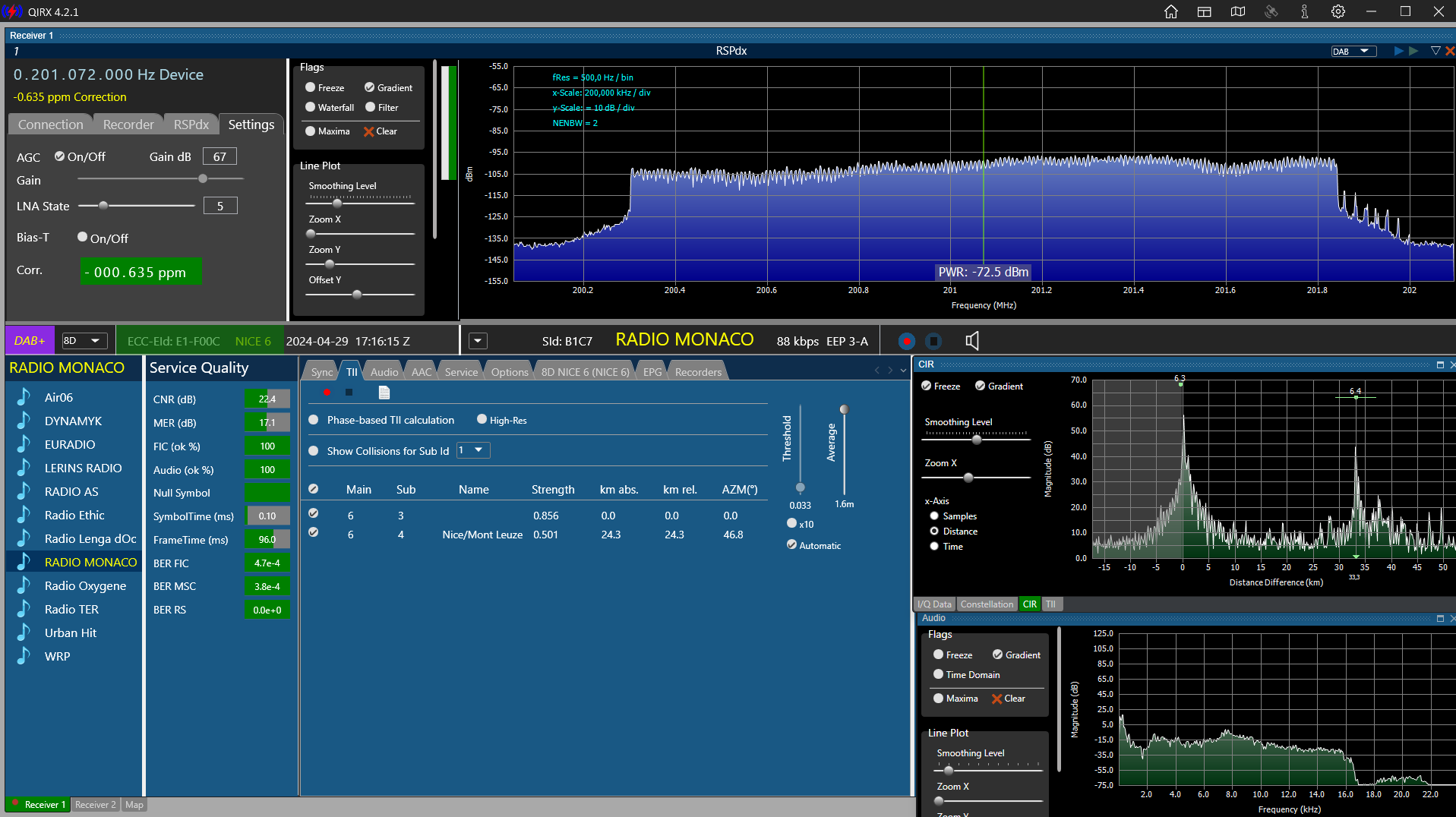Toggle spectrum Gradient flag
The image size is (1456, 817).
[x=369, y=87]
